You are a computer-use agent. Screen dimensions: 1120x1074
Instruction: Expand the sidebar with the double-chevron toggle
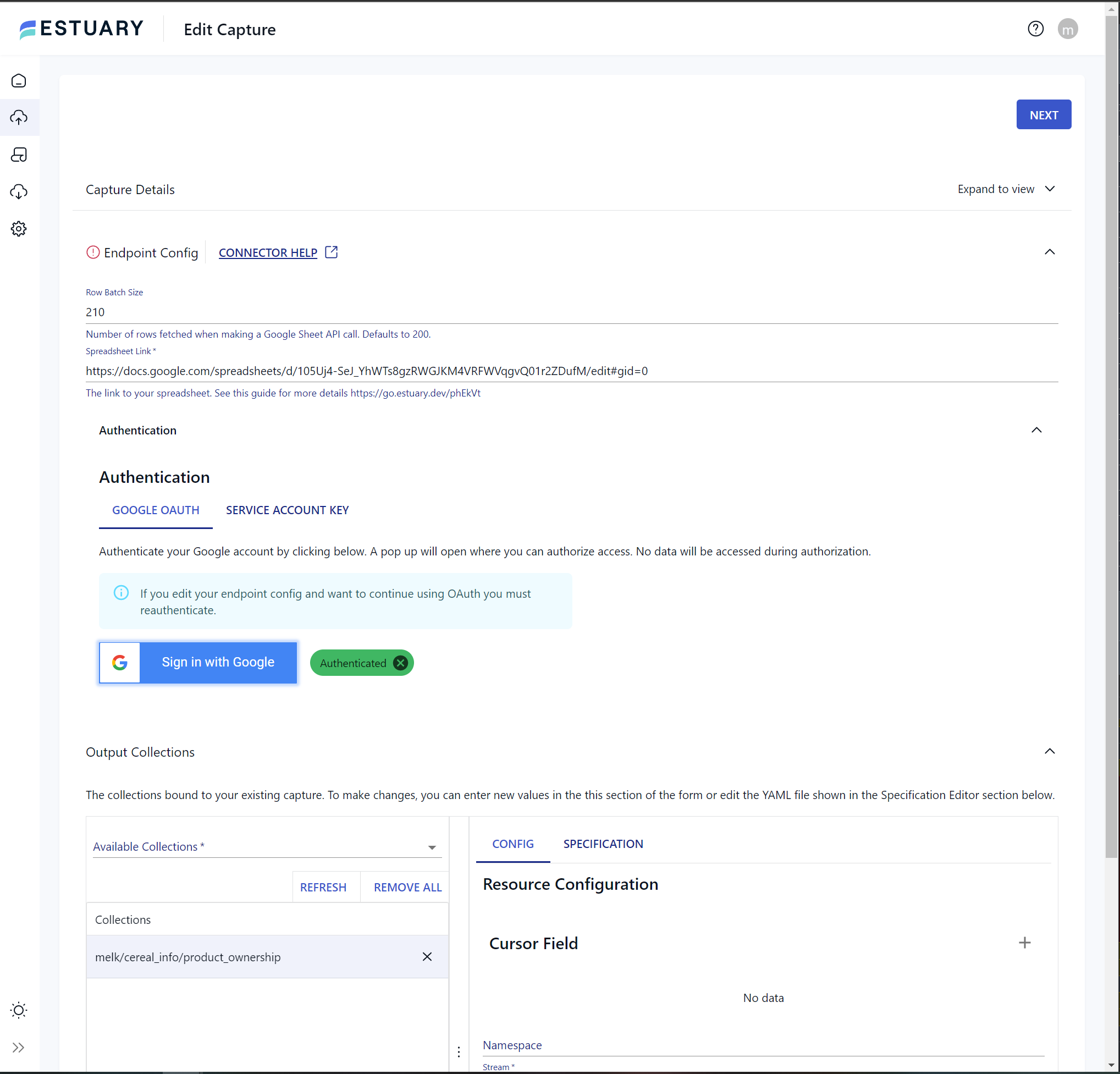19,1048
